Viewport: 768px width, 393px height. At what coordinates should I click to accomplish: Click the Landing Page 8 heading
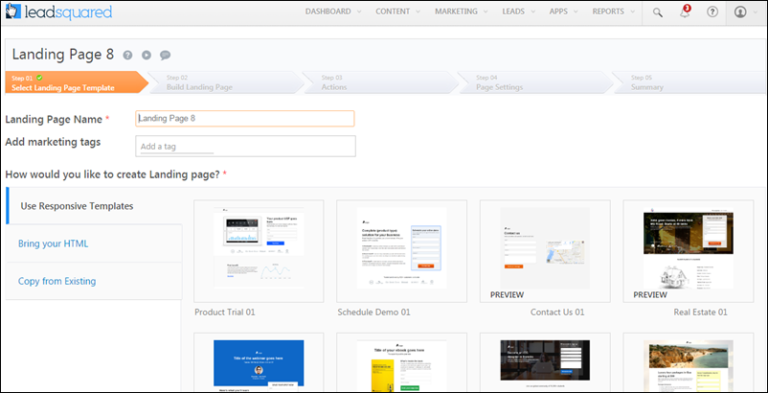coord(63,54)
